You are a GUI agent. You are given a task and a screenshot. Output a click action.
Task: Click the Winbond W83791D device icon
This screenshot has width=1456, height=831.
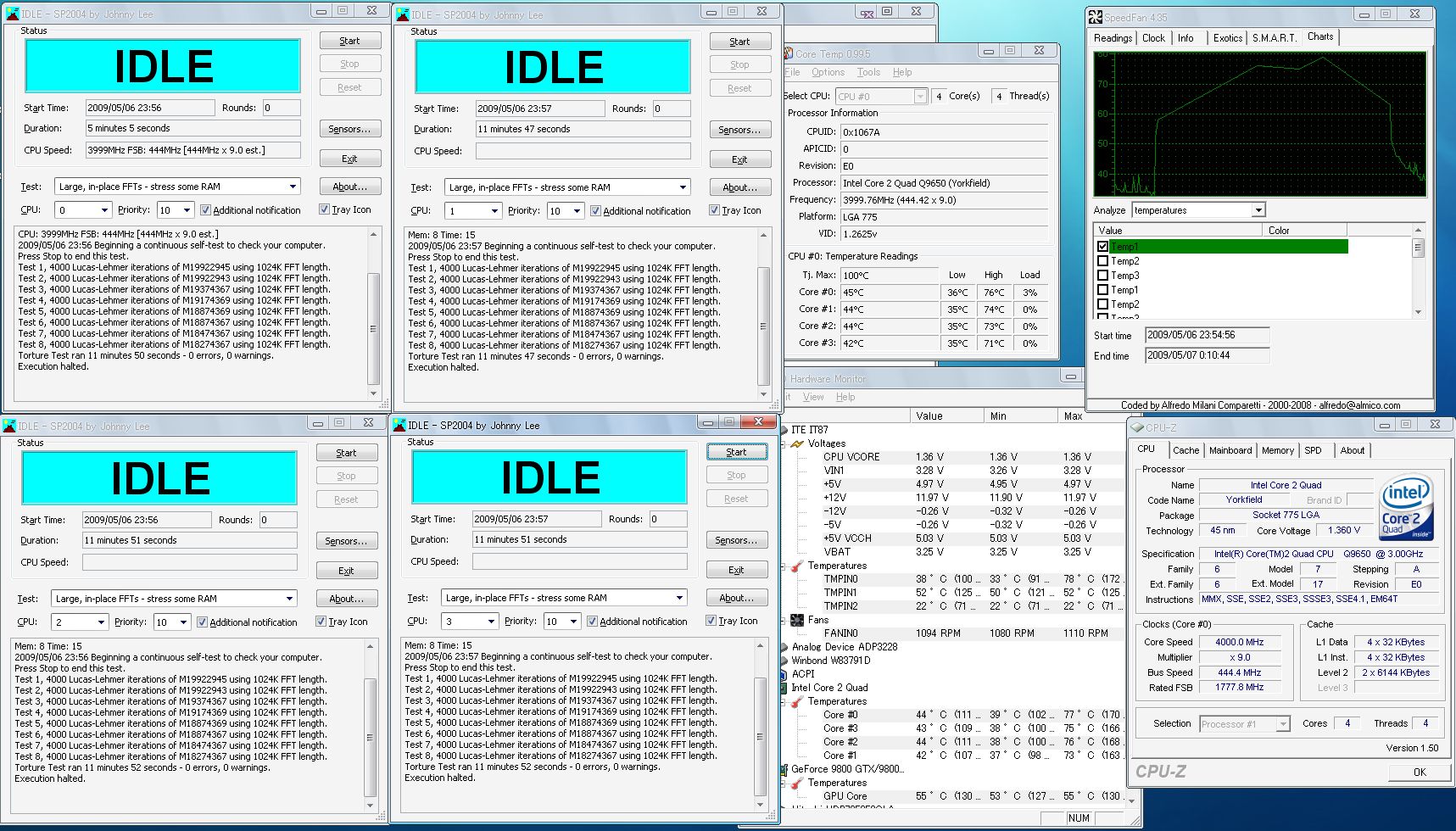coord(784,661)
